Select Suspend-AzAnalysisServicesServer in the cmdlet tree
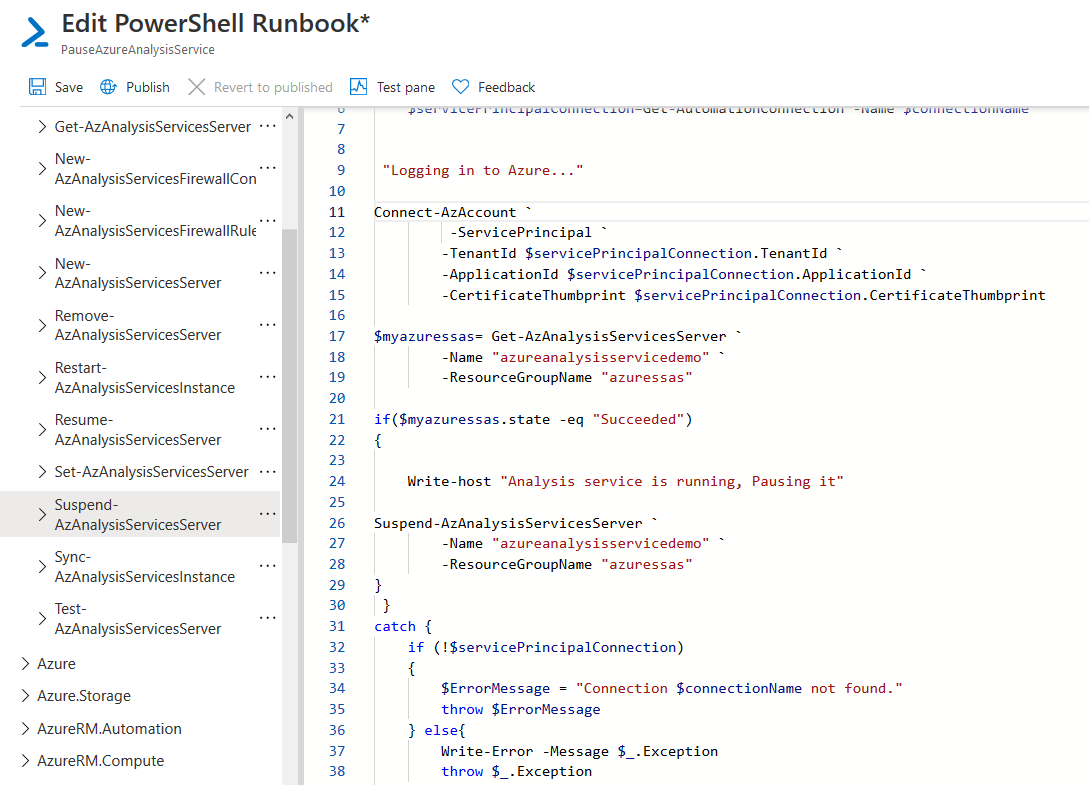The width and height of the screenshot is (1089, 785). tap(138, 515)
